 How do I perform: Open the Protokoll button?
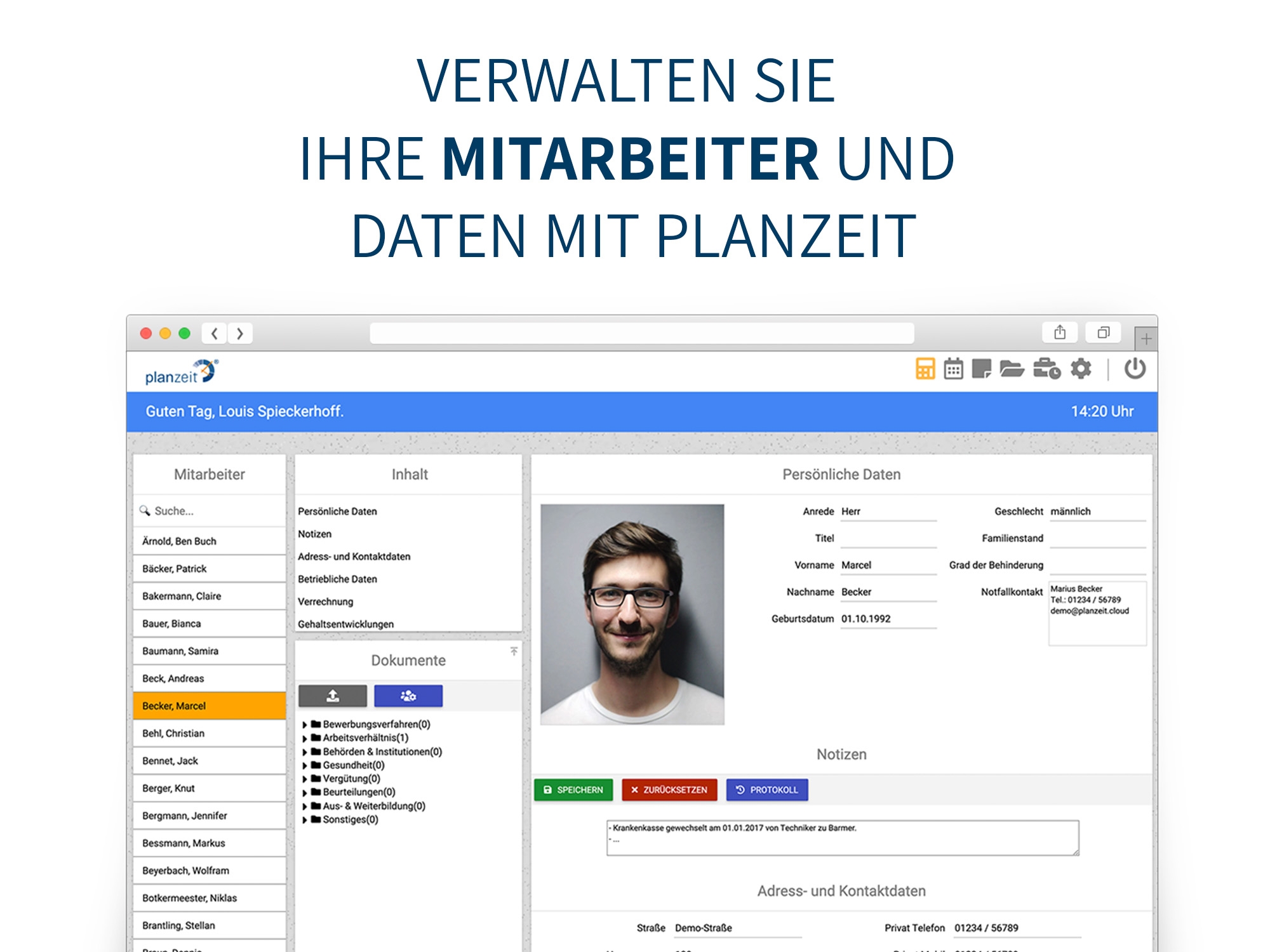point(767,790)
